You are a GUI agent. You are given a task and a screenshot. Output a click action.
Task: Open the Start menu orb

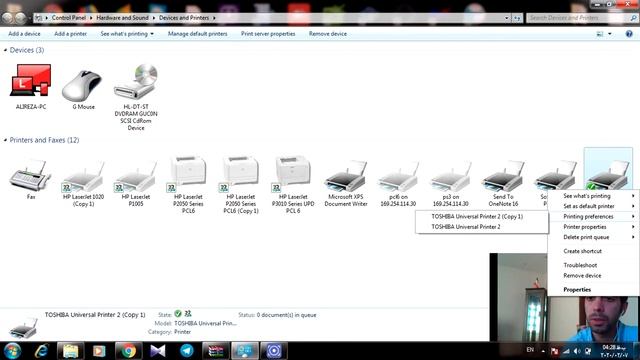12,351
